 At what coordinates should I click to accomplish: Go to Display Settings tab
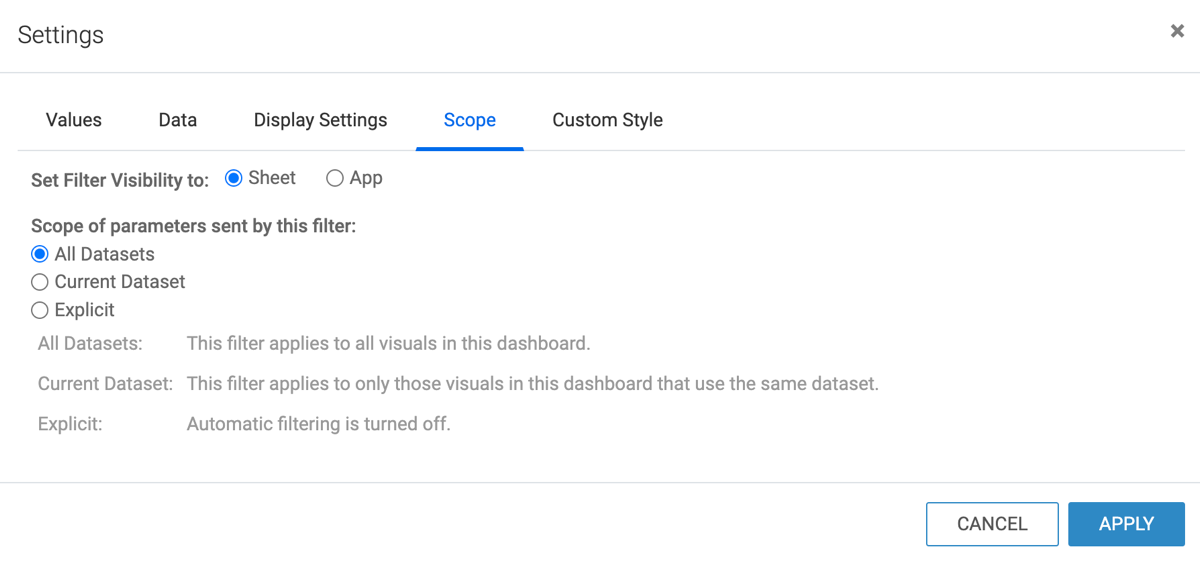click(320, 120)
